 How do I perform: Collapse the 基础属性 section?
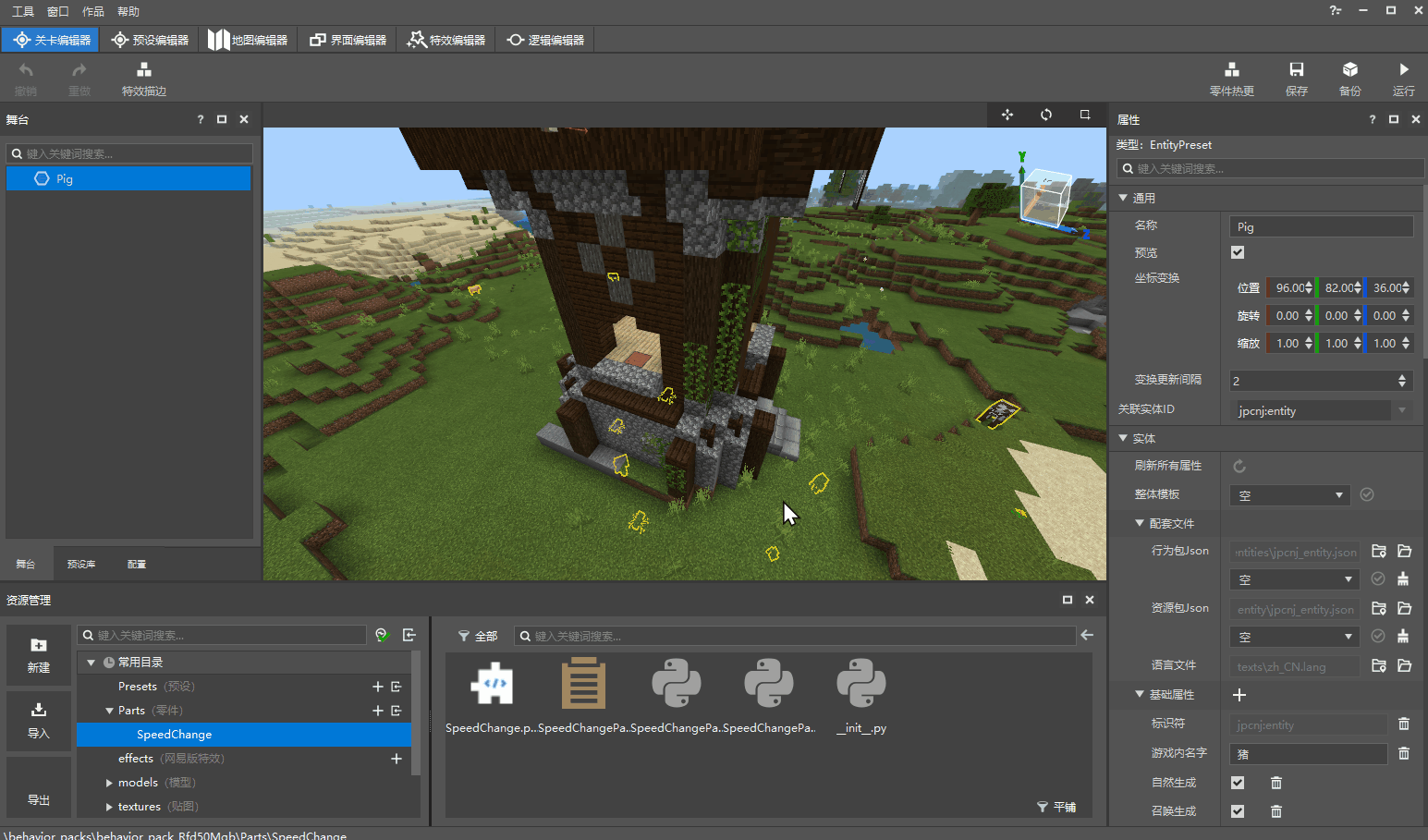tap(1140, 694)
